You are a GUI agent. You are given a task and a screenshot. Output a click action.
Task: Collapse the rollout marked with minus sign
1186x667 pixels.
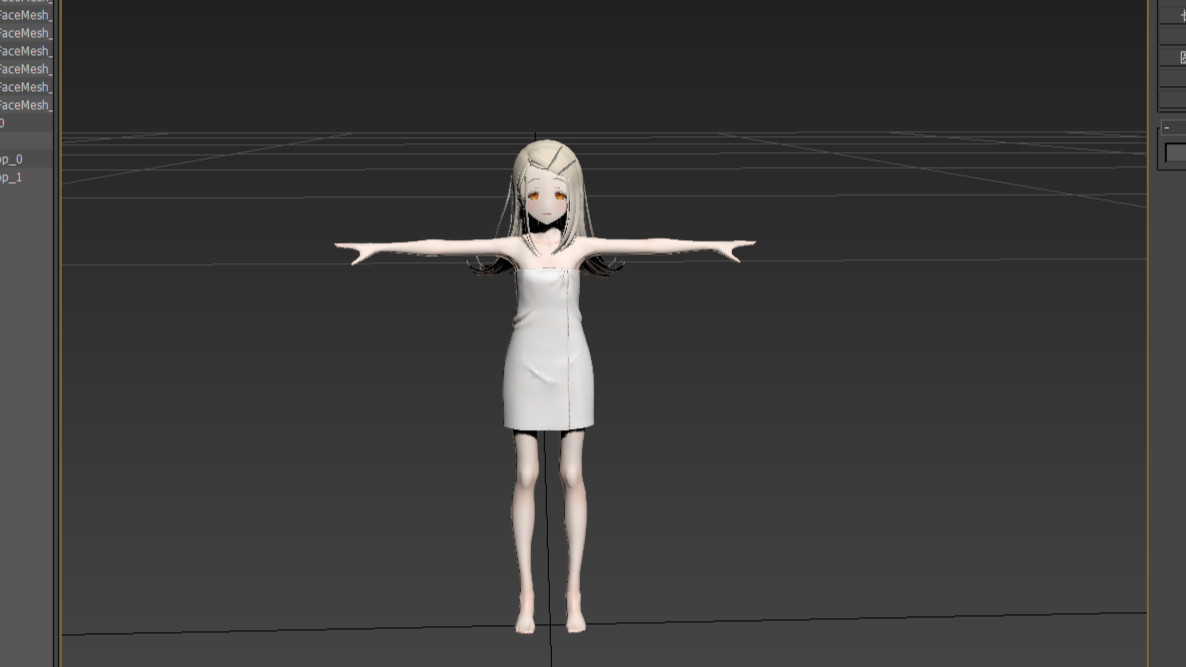click(1167, 128)
